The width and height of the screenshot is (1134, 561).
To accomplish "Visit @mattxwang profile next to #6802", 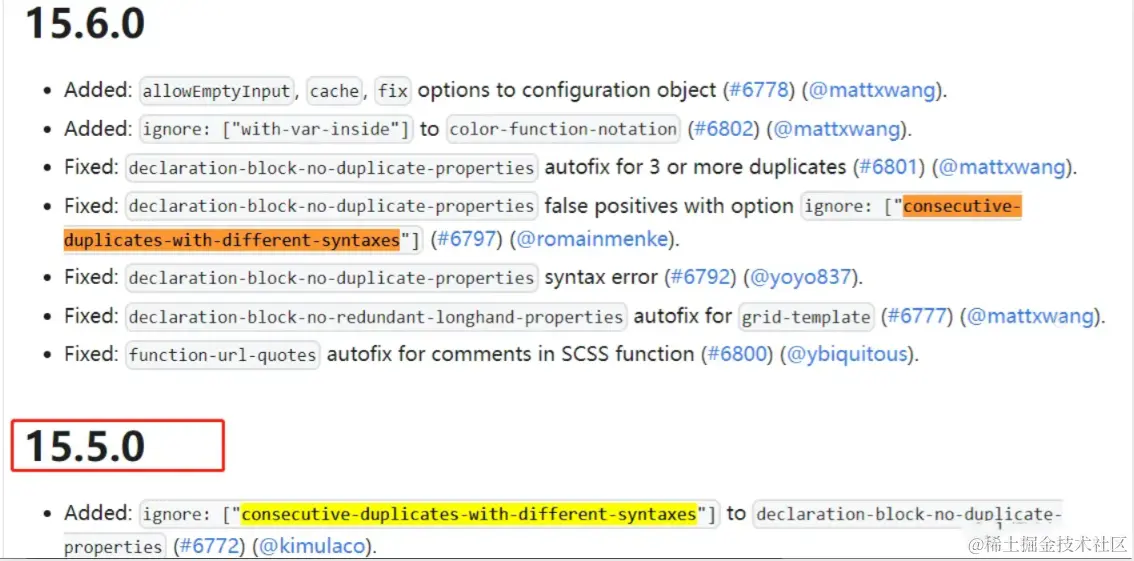I will [836, 129].
